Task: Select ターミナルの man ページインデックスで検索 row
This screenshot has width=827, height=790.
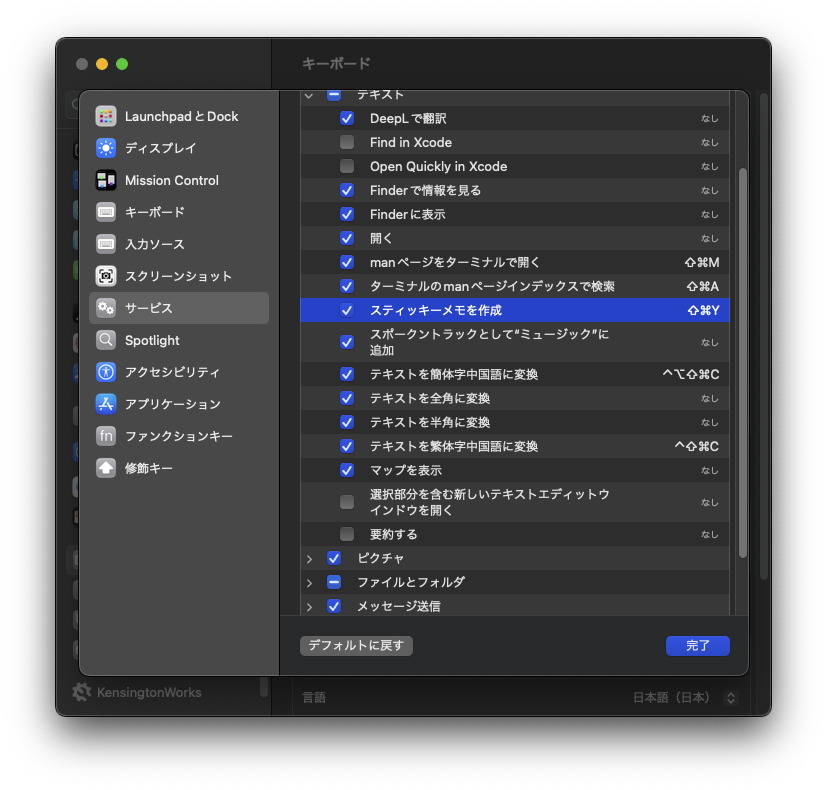Action: click(515, 286)
